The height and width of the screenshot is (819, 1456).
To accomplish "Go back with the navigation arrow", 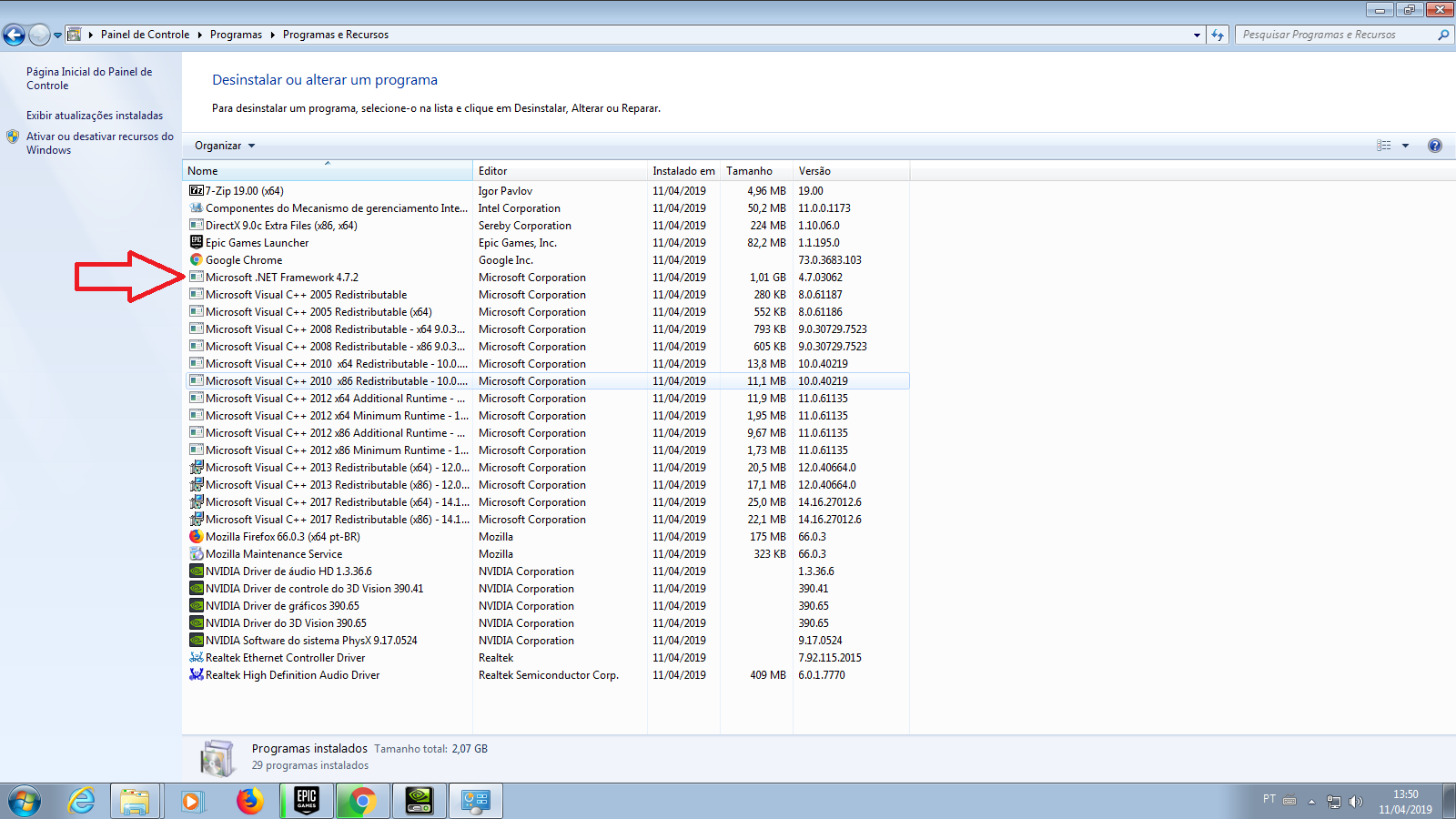I will [14, 35].
